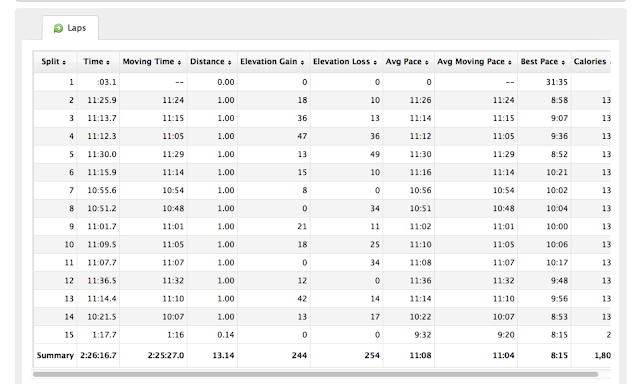Select split 5 time '11:30.0'
This screenshot has height=384, width=640.
pos(102,154)
